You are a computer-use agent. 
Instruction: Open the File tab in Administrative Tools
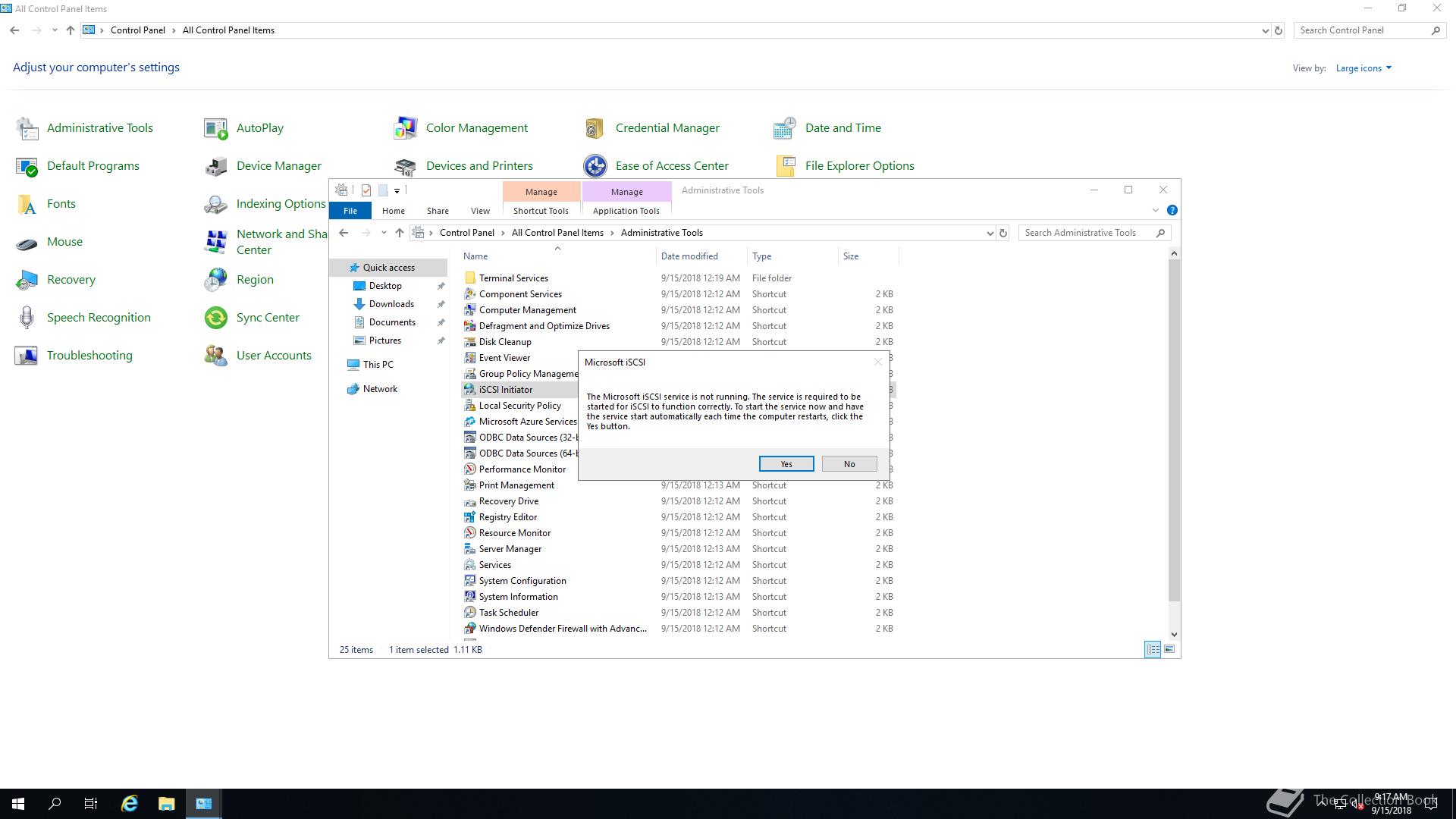point(350,211)
